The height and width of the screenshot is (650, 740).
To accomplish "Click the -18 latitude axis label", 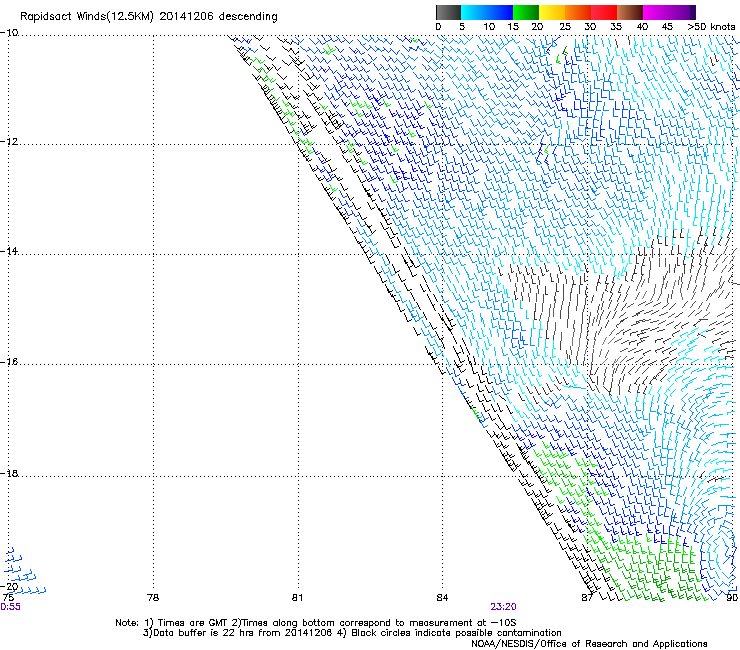I will 9,473.
